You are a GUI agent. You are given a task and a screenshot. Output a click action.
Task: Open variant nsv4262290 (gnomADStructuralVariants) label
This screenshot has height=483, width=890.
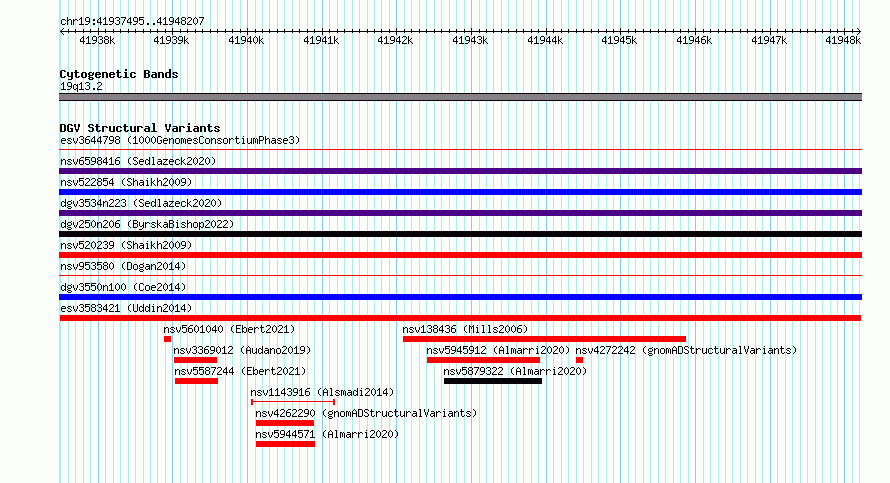click(366, 413)
